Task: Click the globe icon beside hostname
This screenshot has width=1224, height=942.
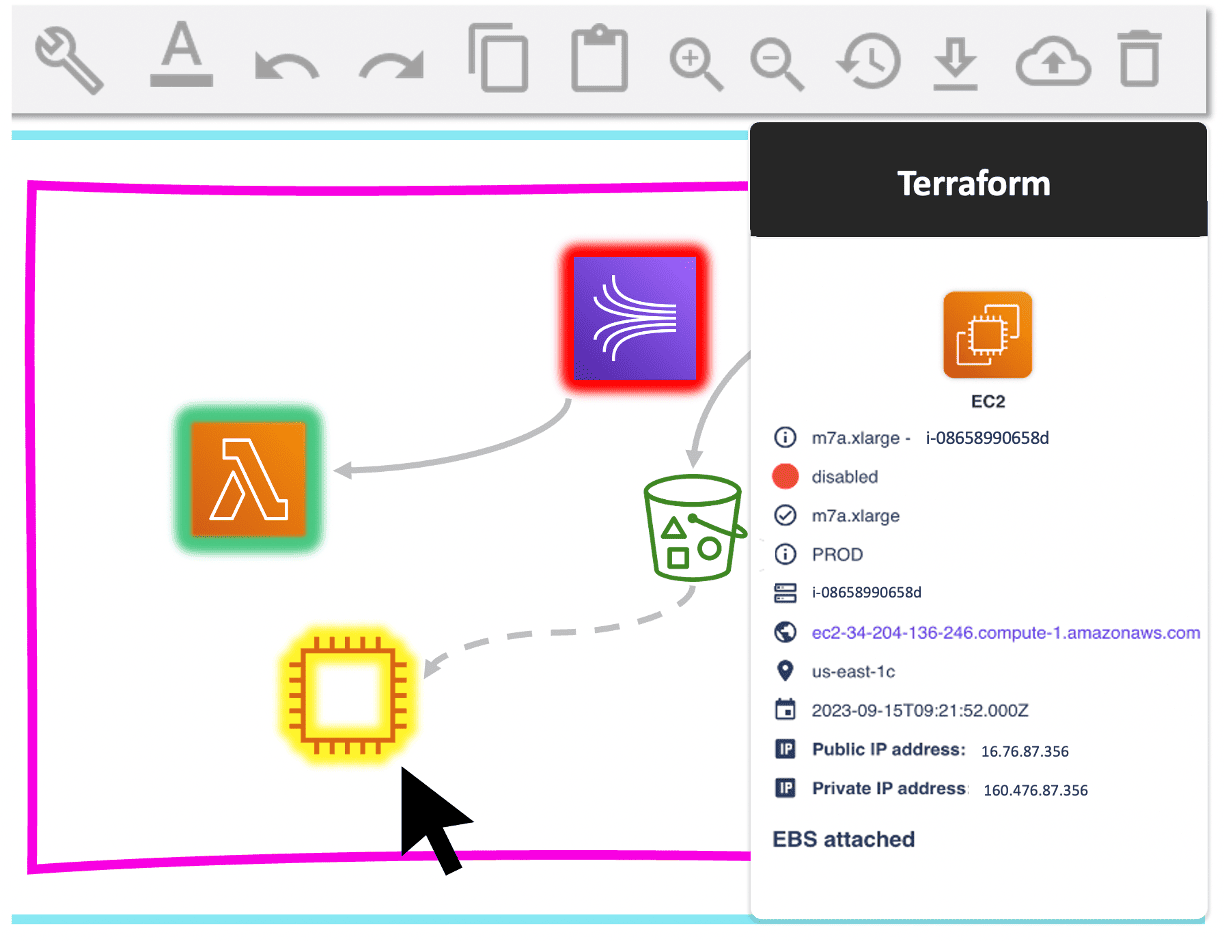Action: (786, 633)
